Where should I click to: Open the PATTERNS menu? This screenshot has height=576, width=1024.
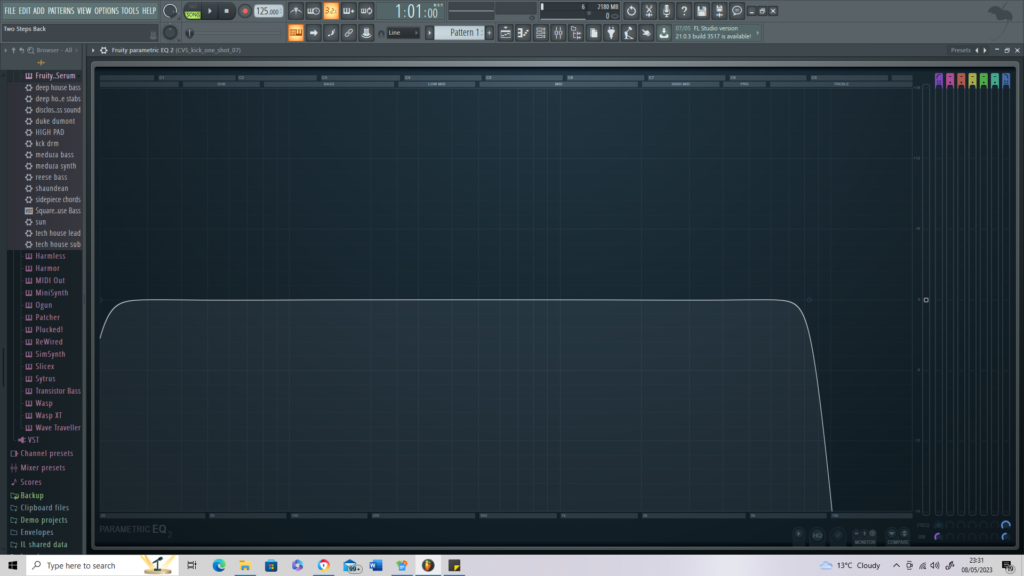[x=61, y=10]
